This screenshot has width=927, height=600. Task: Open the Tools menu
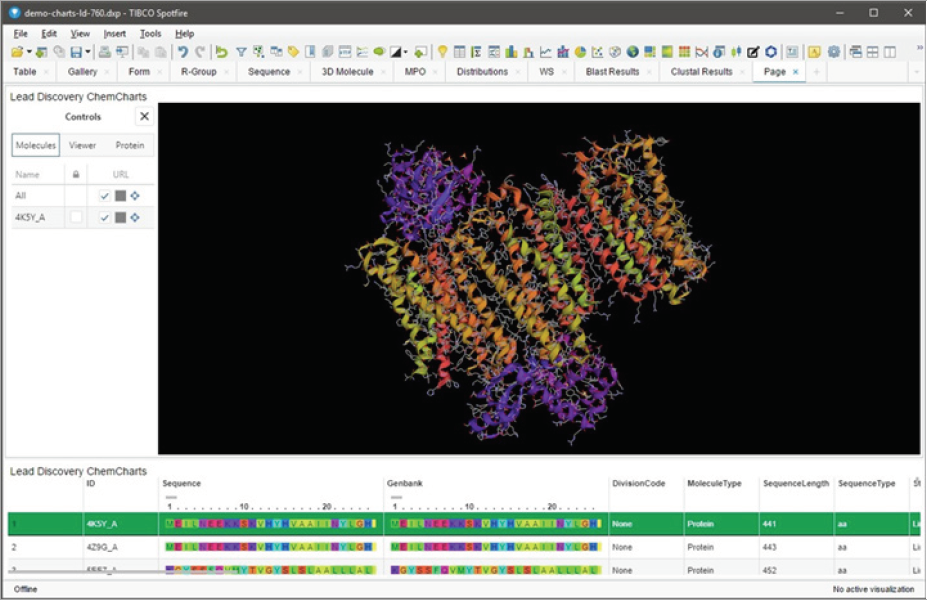(x=150, y=34)
